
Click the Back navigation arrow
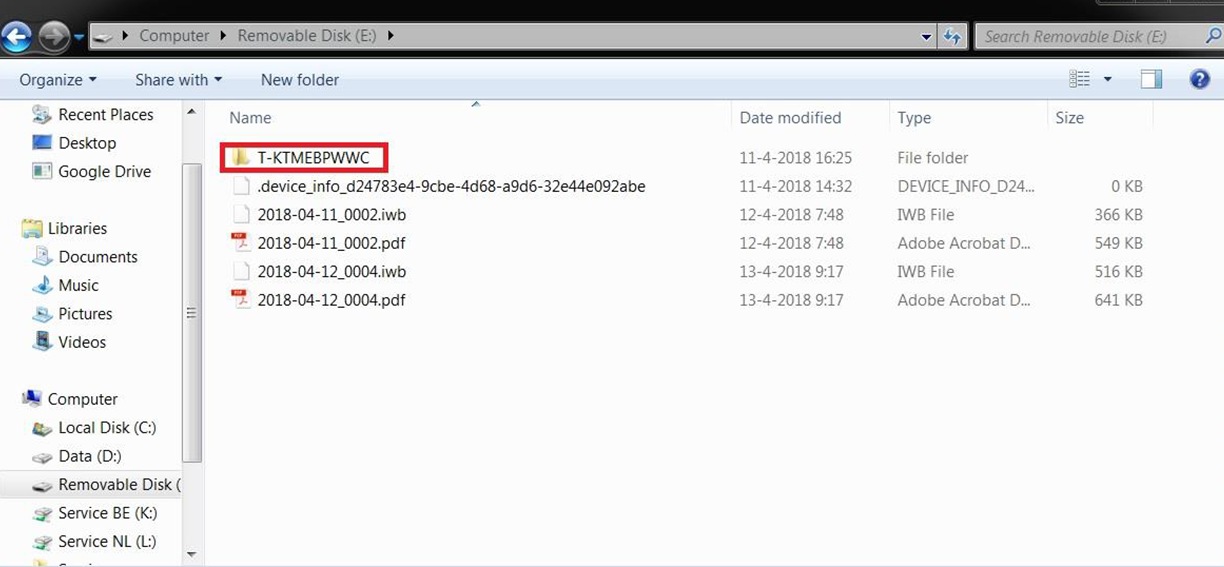pos(15,37)
